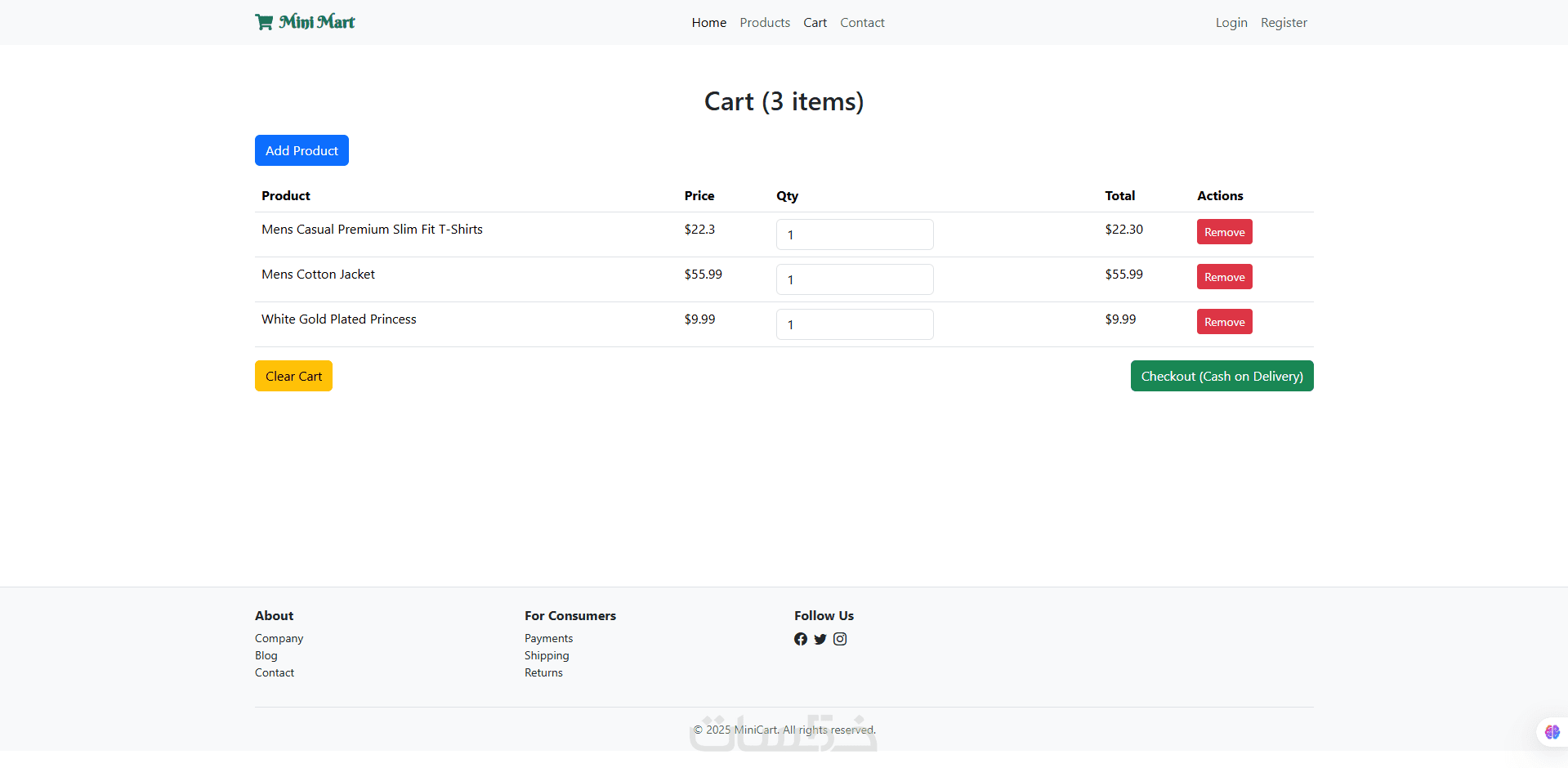
Task: Click the Login link
Action: click(1231, 23)
